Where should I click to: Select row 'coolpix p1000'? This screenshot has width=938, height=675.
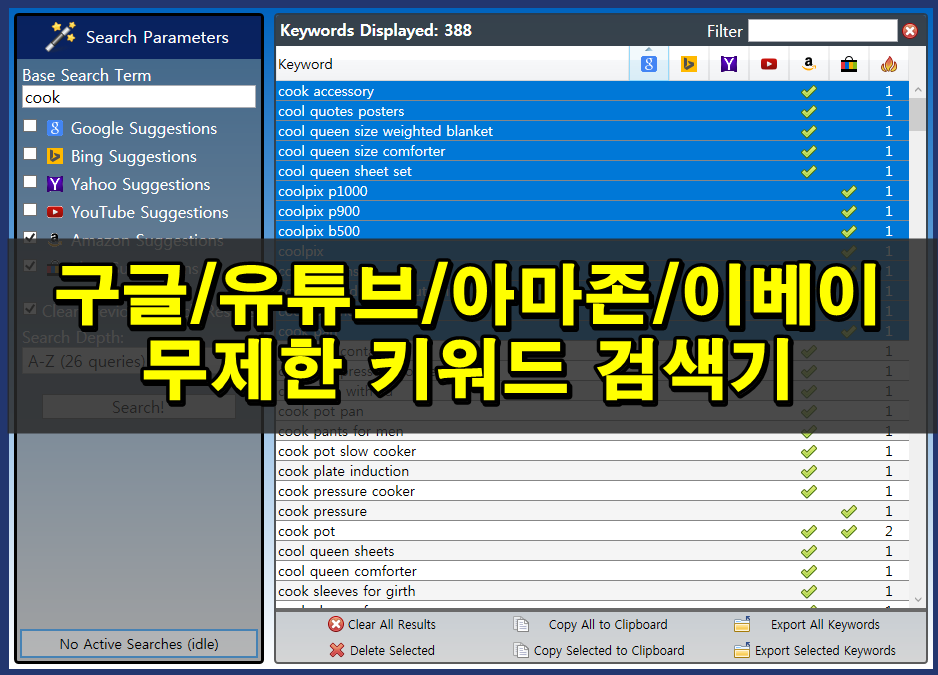pyautogui.click(x=592, y=191)
